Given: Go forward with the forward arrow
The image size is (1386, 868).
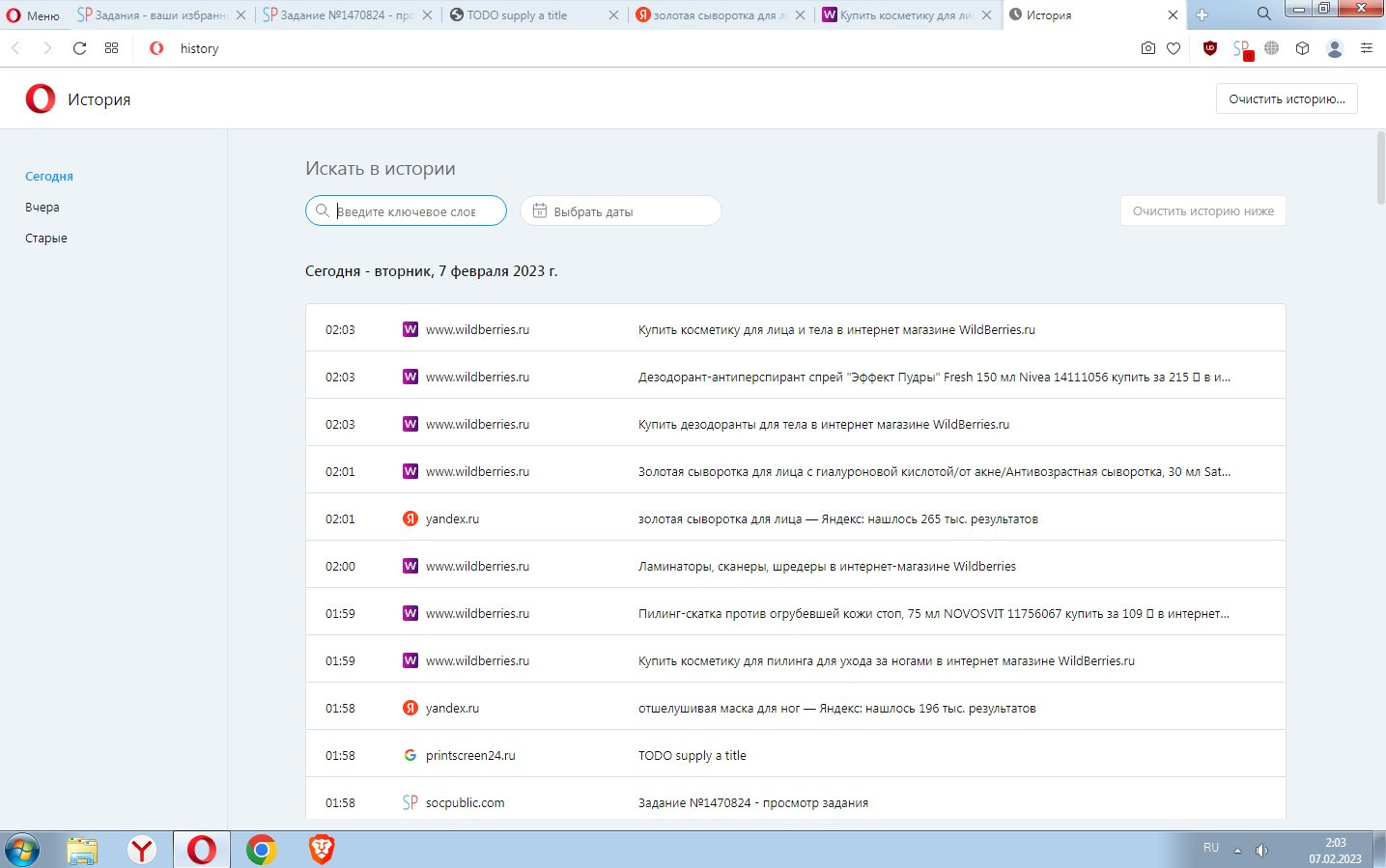Looking at the screenshot, I should [x=46, y=48].
